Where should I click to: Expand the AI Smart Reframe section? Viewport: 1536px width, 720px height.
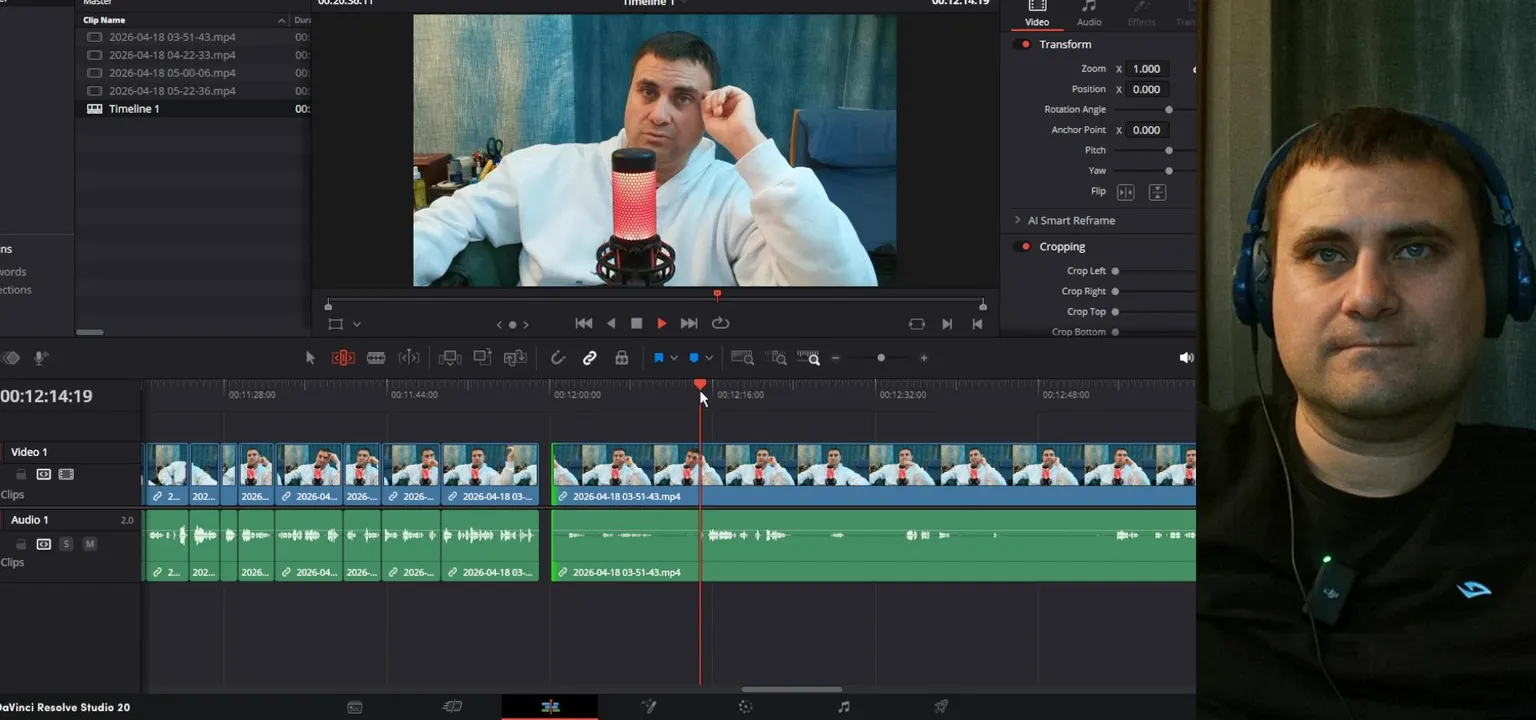[x=1018, y=220]
